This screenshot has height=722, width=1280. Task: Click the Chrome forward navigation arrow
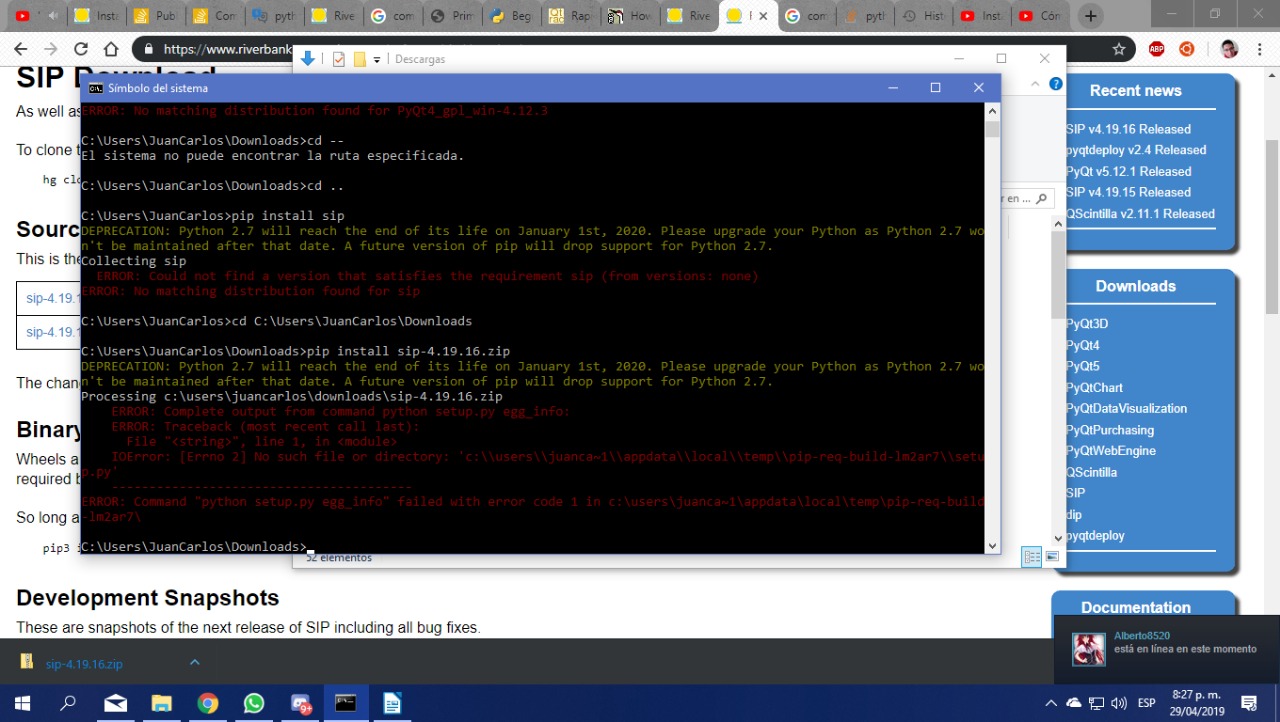tap(50, 49)
